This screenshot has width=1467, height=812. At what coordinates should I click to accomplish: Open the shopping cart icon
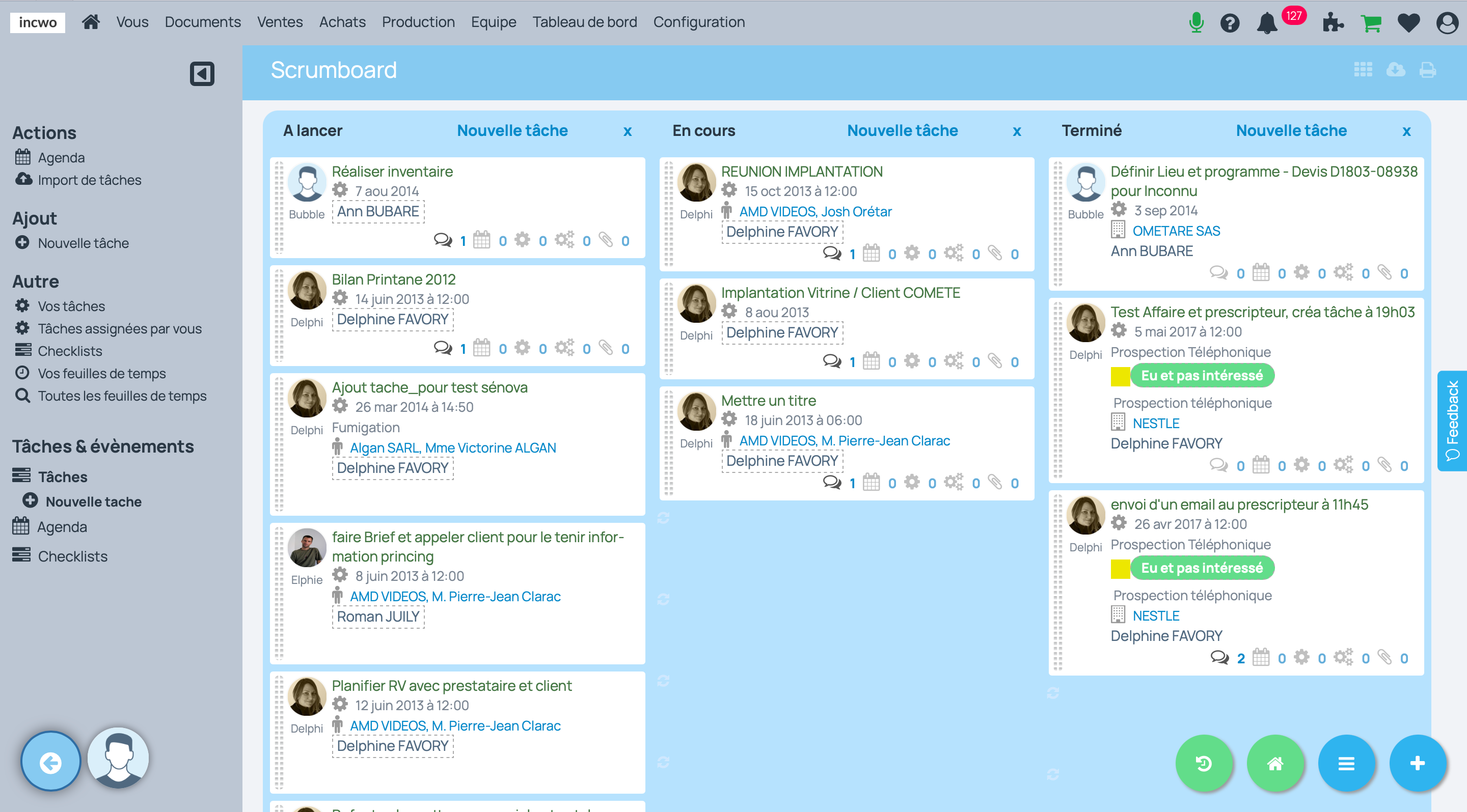tap(1372, 23)
